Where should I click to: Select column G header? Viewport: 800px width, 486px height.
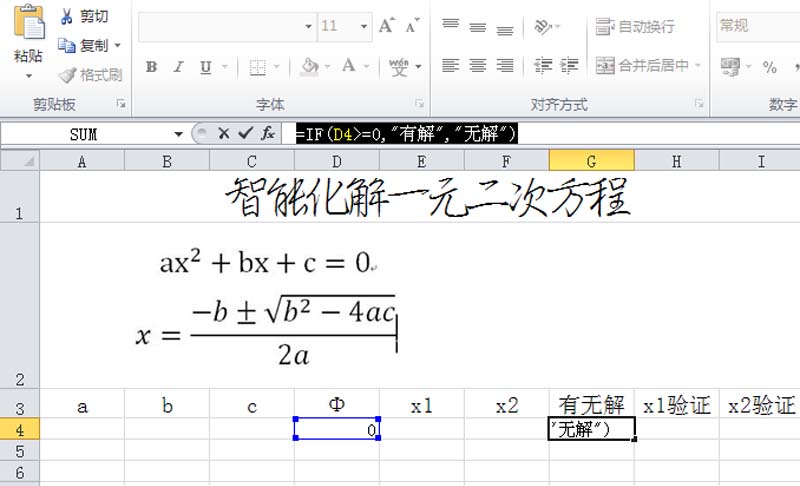click(x=591, y=161)
